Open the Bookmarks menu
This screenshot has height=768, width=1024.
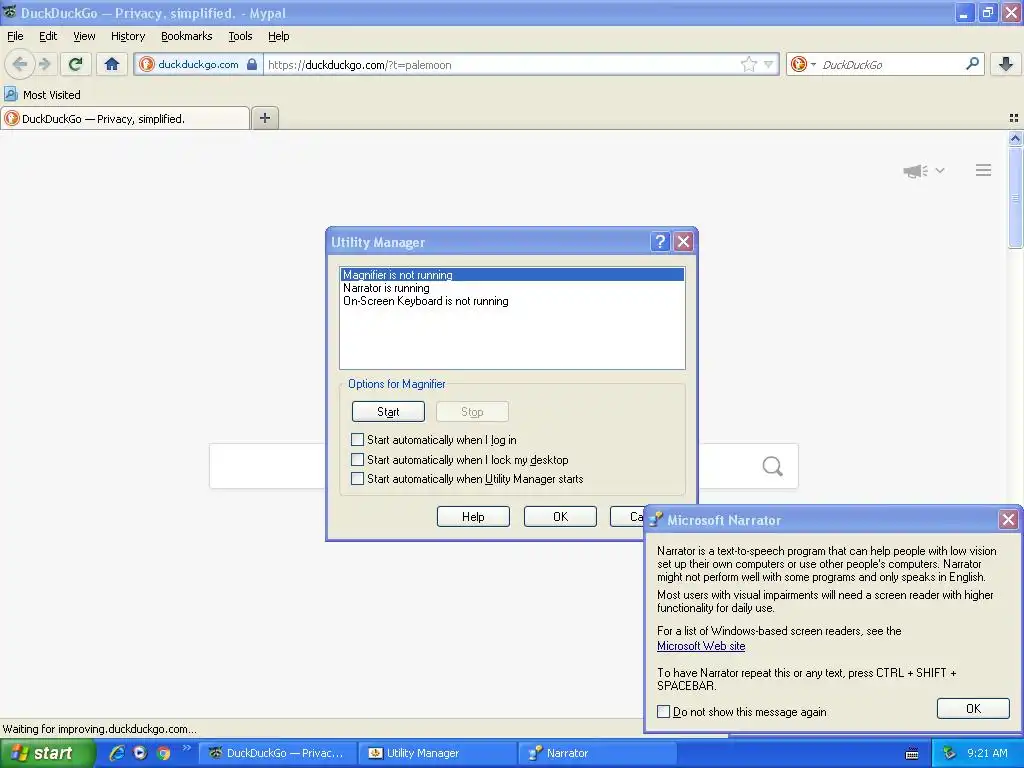click(187, 37)
